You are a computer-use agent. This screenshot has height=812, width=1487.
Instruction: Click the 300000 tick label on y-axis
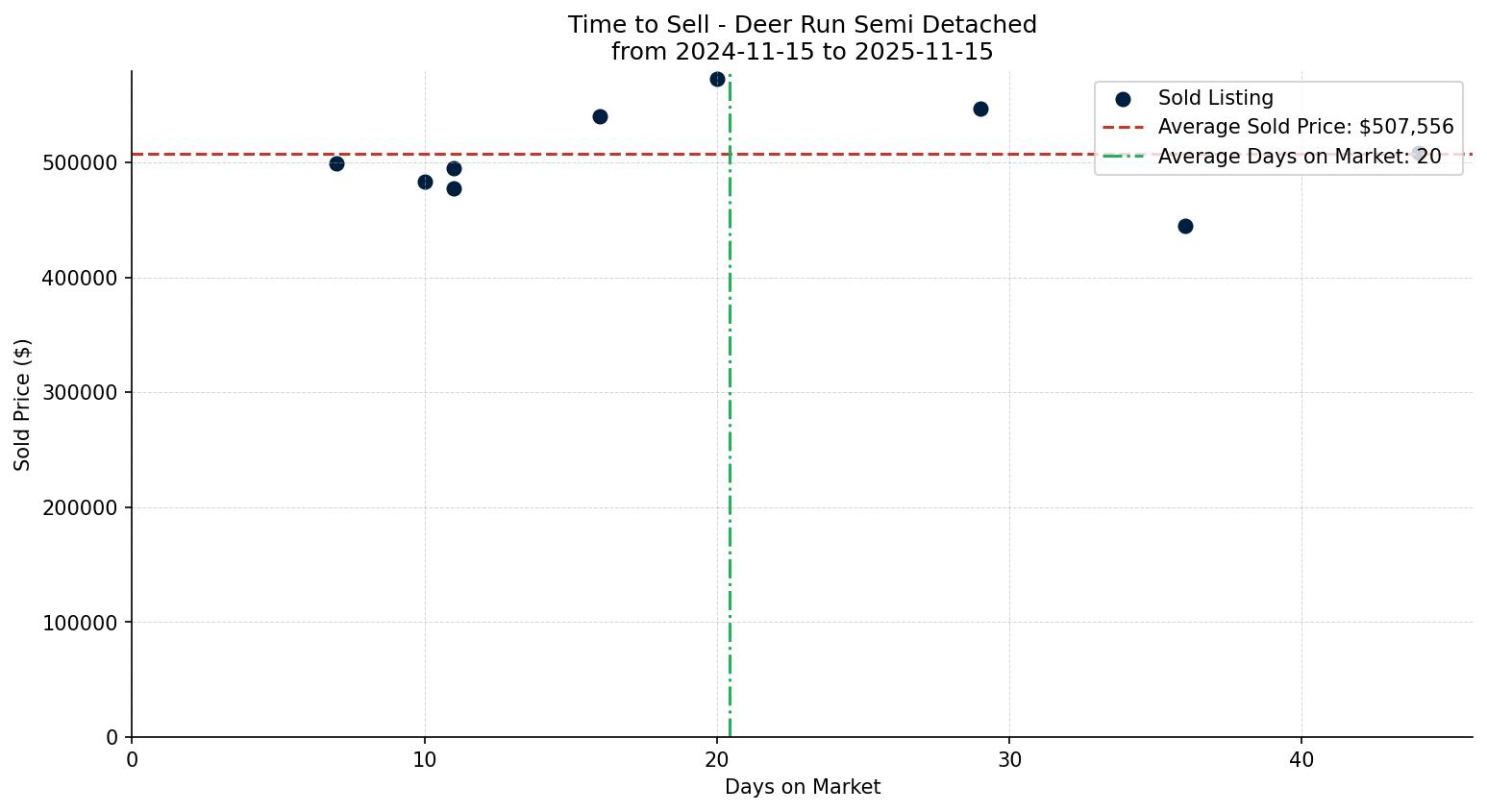pyautogui.click(x=81, y=392)
